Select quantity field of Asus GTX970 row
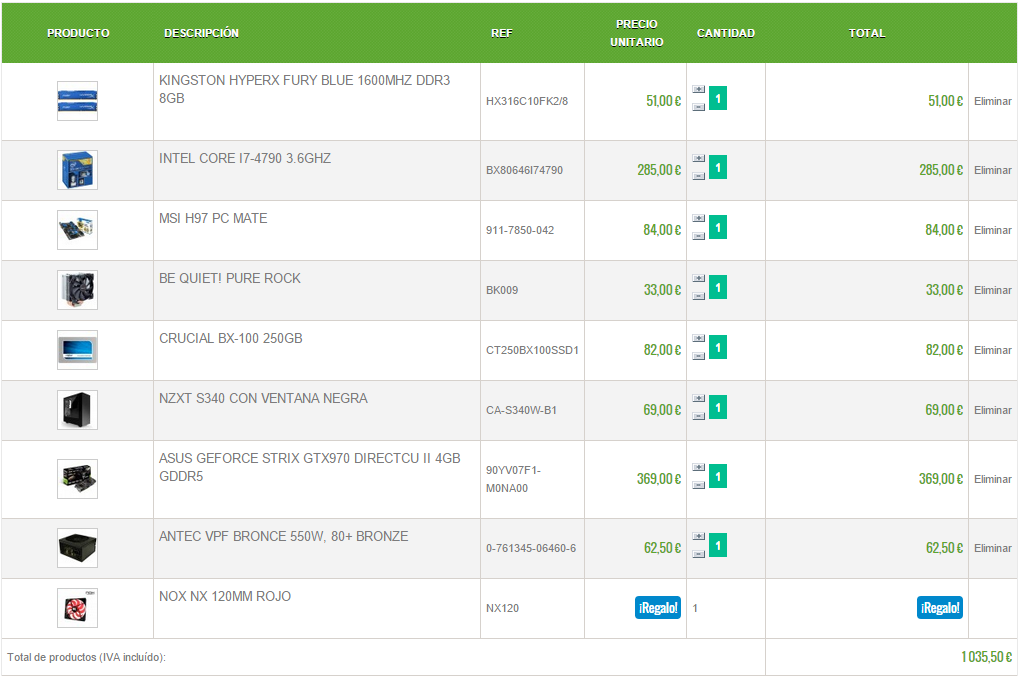Screen dimensions: 1022x676 click(718, 477)
